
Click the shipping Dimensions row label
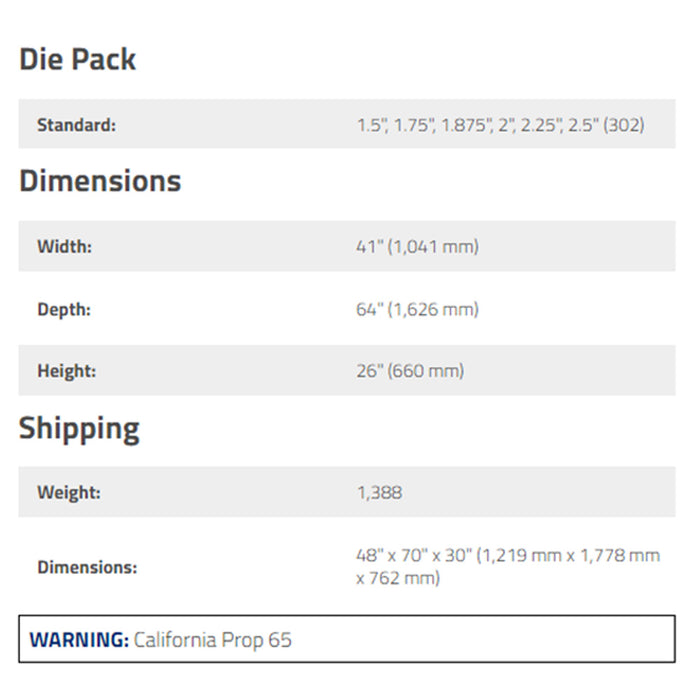[87, 567]
